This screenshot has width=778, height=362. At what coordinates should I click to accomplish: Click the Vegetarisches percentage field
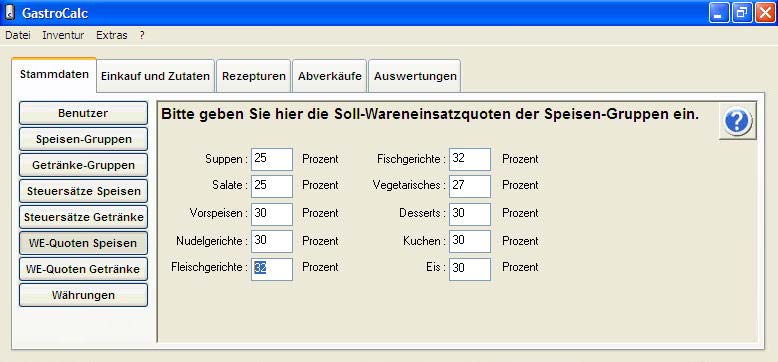(470, 186)
